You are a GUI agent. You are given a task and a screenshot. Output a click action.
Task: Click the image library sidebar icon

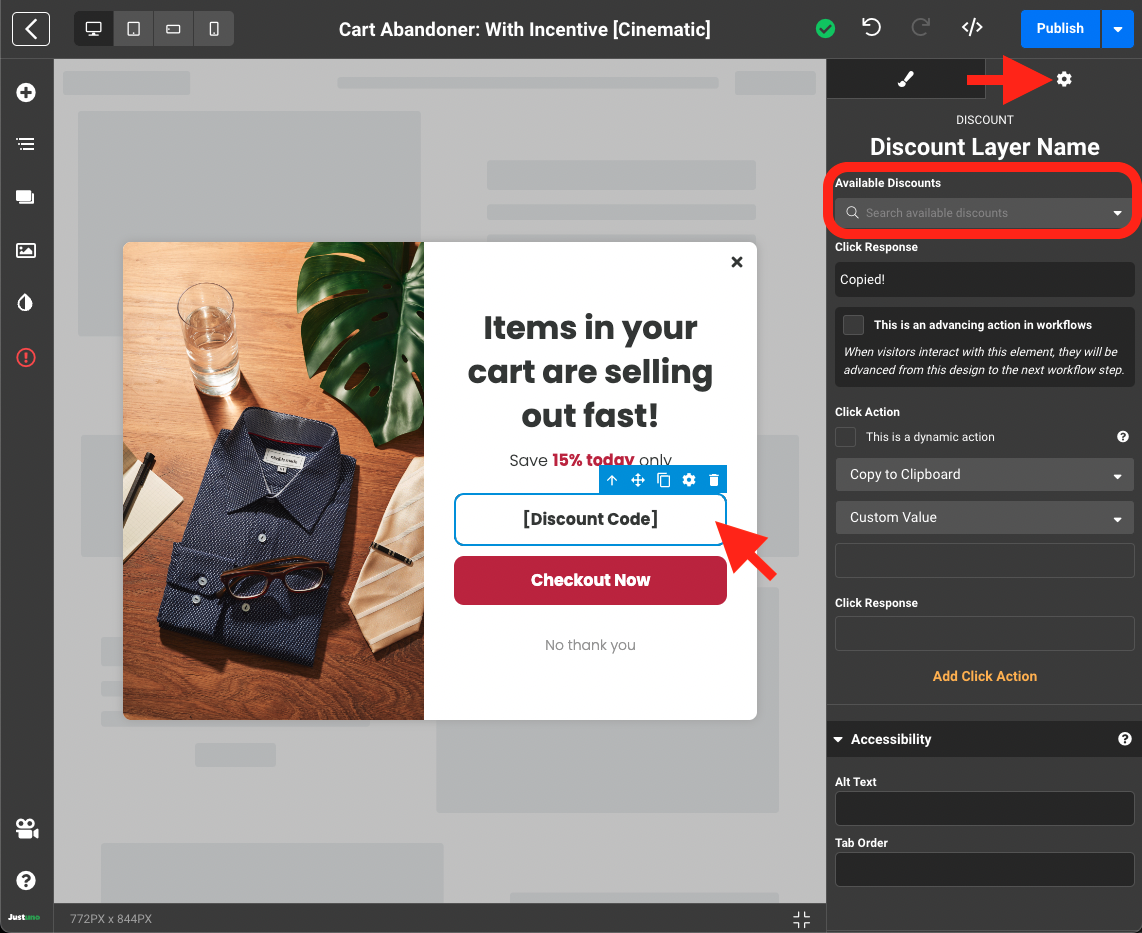[26, 250]
